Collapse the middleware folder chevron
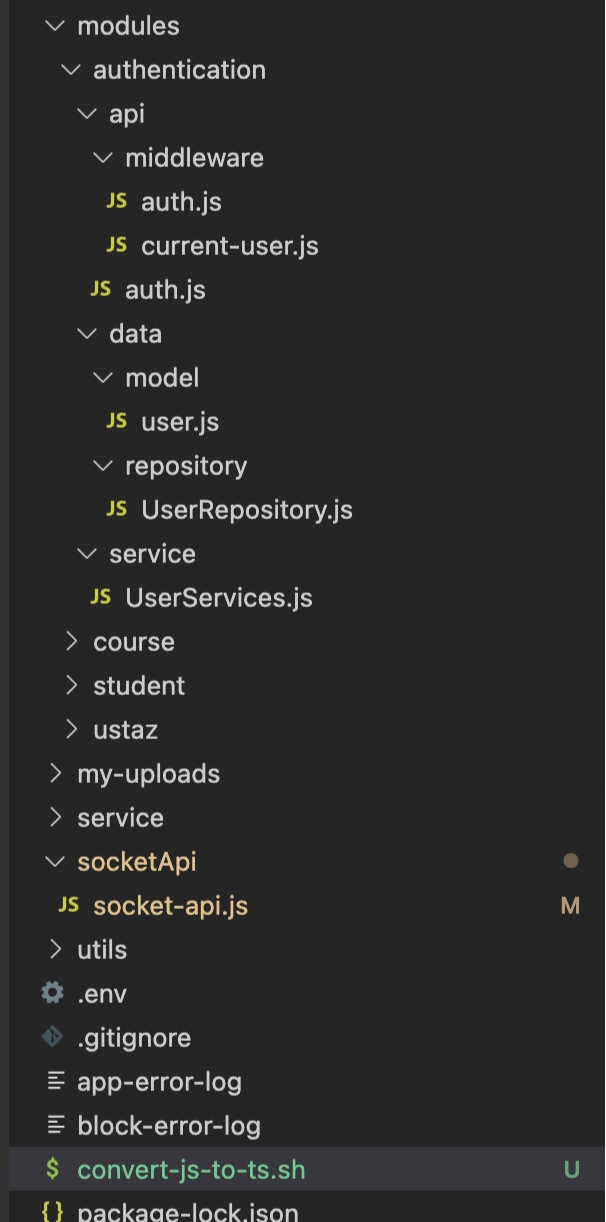This screenshot has height=1222, width=606. pyautogui.click(x=102, y=158)
